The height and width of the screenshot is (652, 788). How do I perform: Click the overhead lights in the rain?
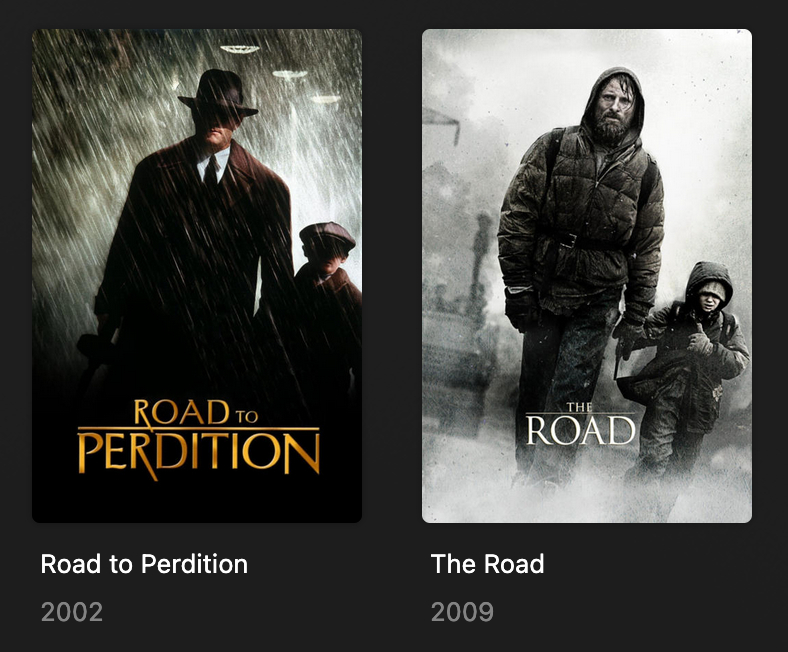(x=290, y=73)
